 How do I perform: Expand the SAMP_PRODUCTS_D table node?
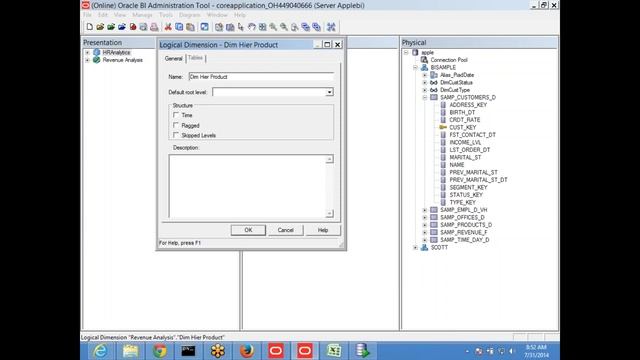click(425, 225)
